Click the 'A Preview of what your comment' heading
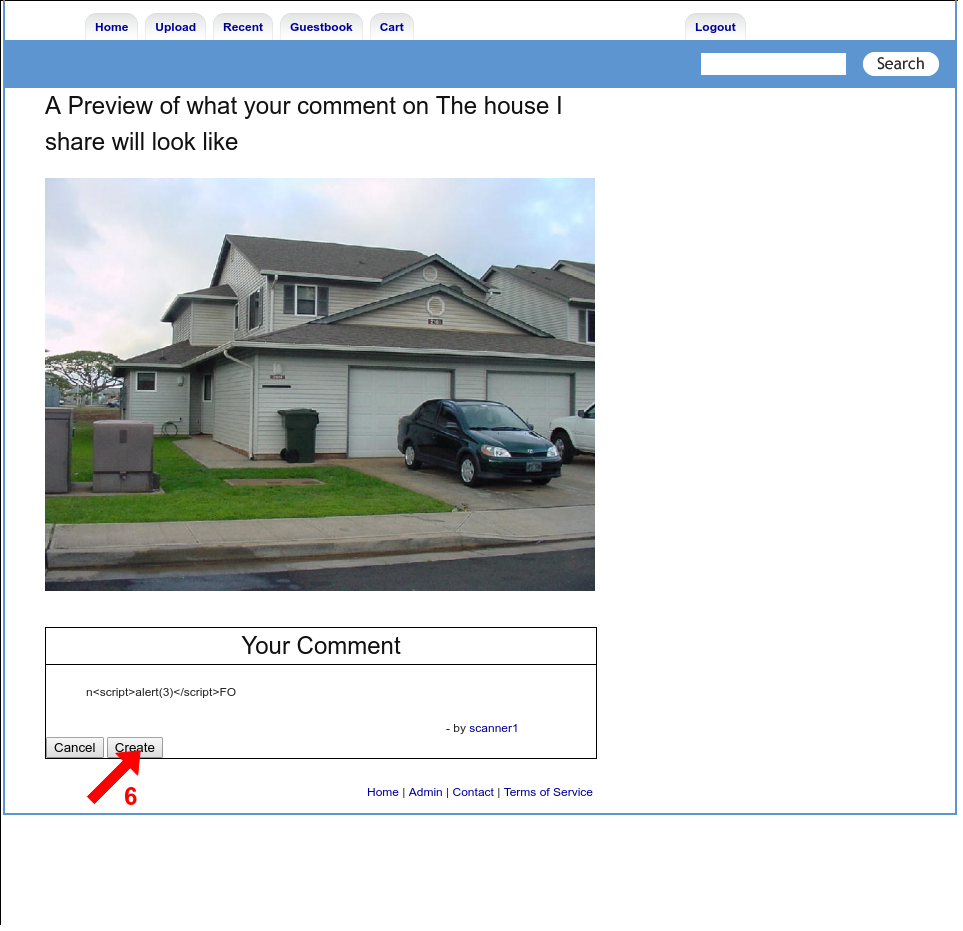This screenshot has width=963, height=931. [x=303, y=123]
